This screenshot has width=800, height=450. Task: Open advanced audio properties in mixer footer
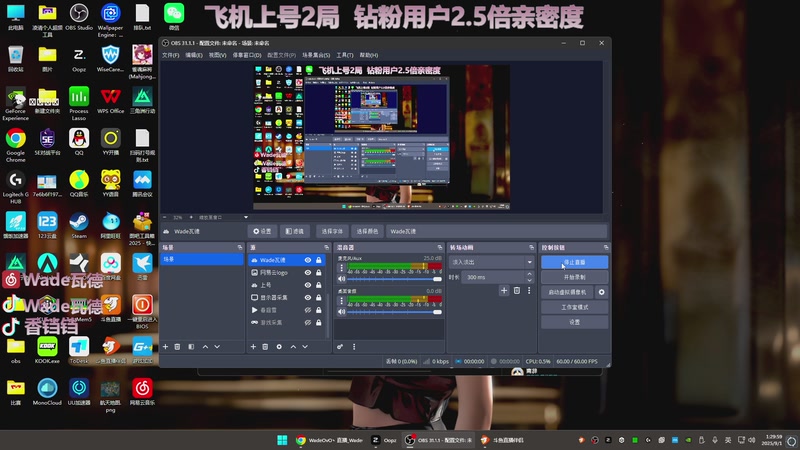[x=340, y=347]
